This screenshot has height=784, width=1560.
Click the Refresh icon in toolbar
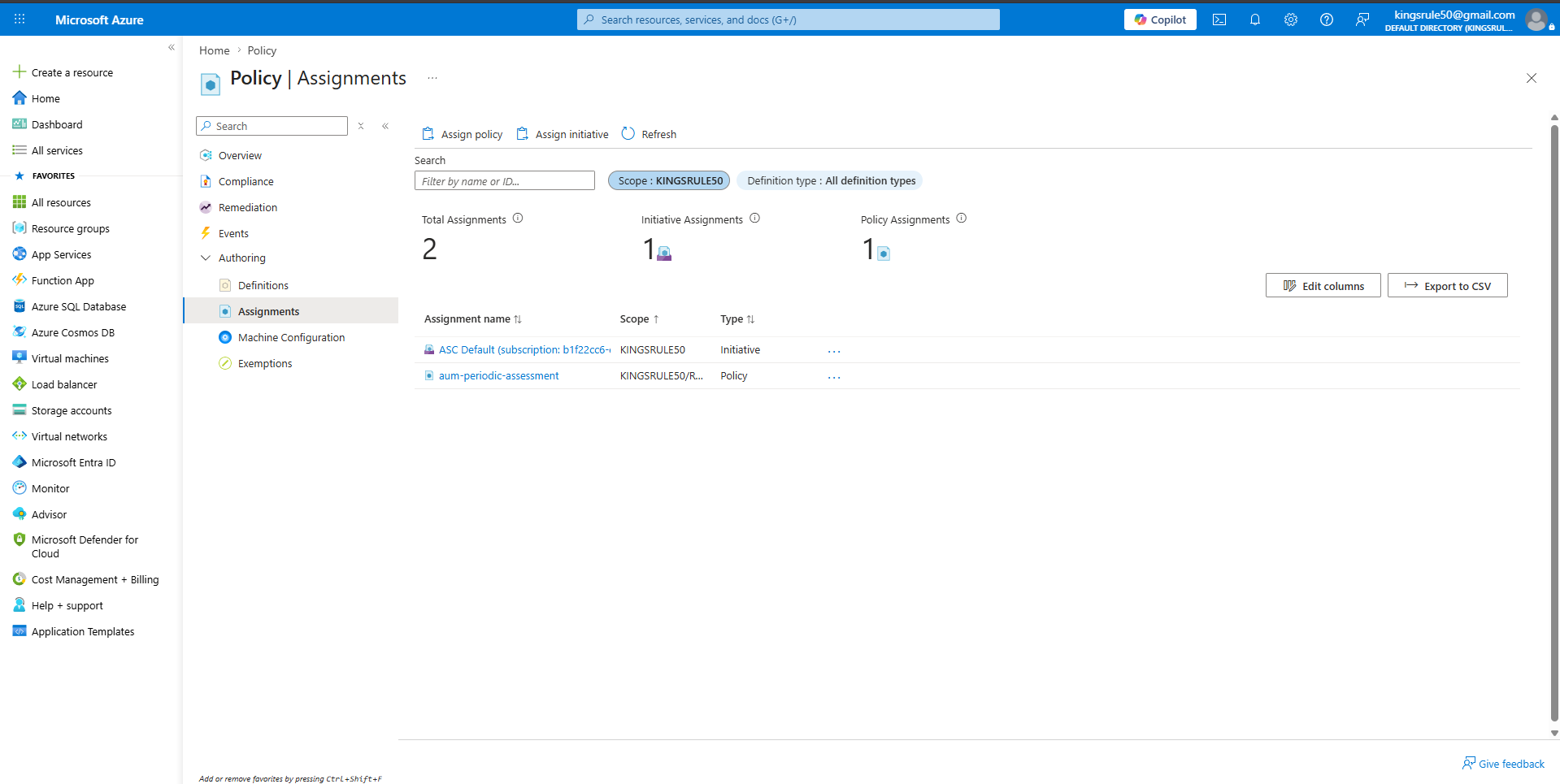pyautogui.click(x=628, y=134)
